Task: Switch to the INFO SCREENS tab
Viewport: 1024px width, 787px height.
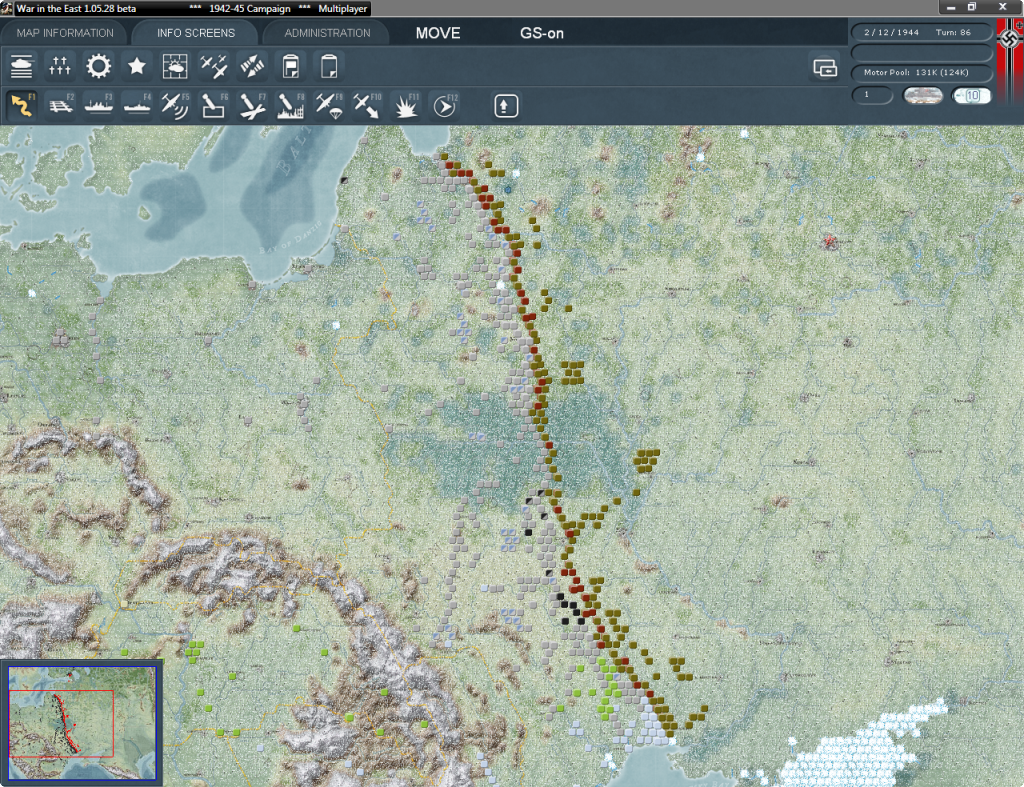Action: [195, 33]
